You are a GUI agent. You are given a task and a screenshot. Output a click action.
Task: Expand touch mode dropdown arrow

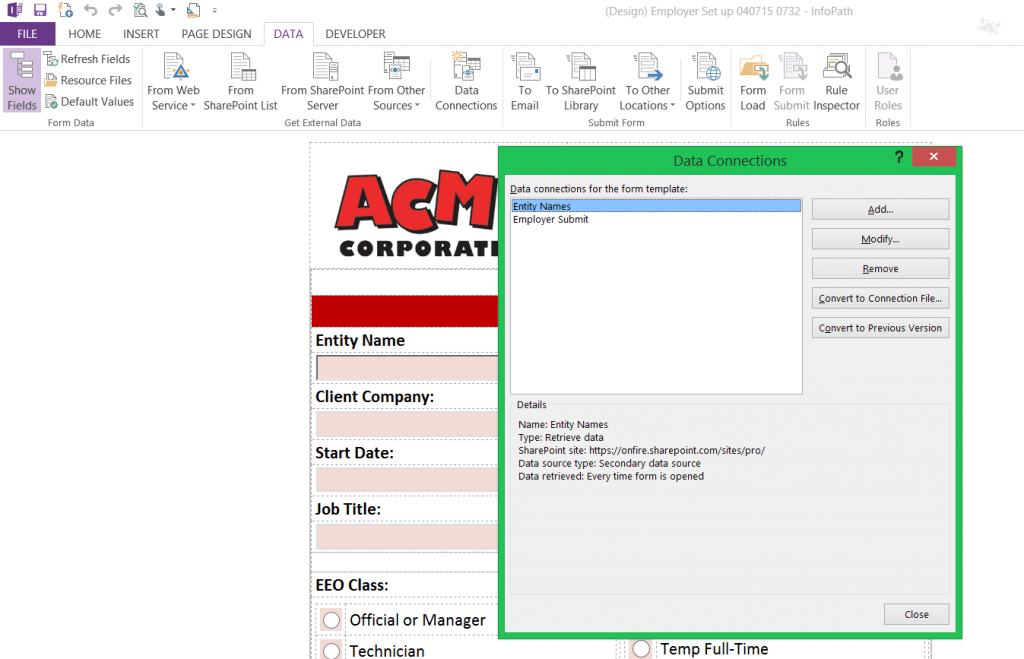[x=173, y=10]
